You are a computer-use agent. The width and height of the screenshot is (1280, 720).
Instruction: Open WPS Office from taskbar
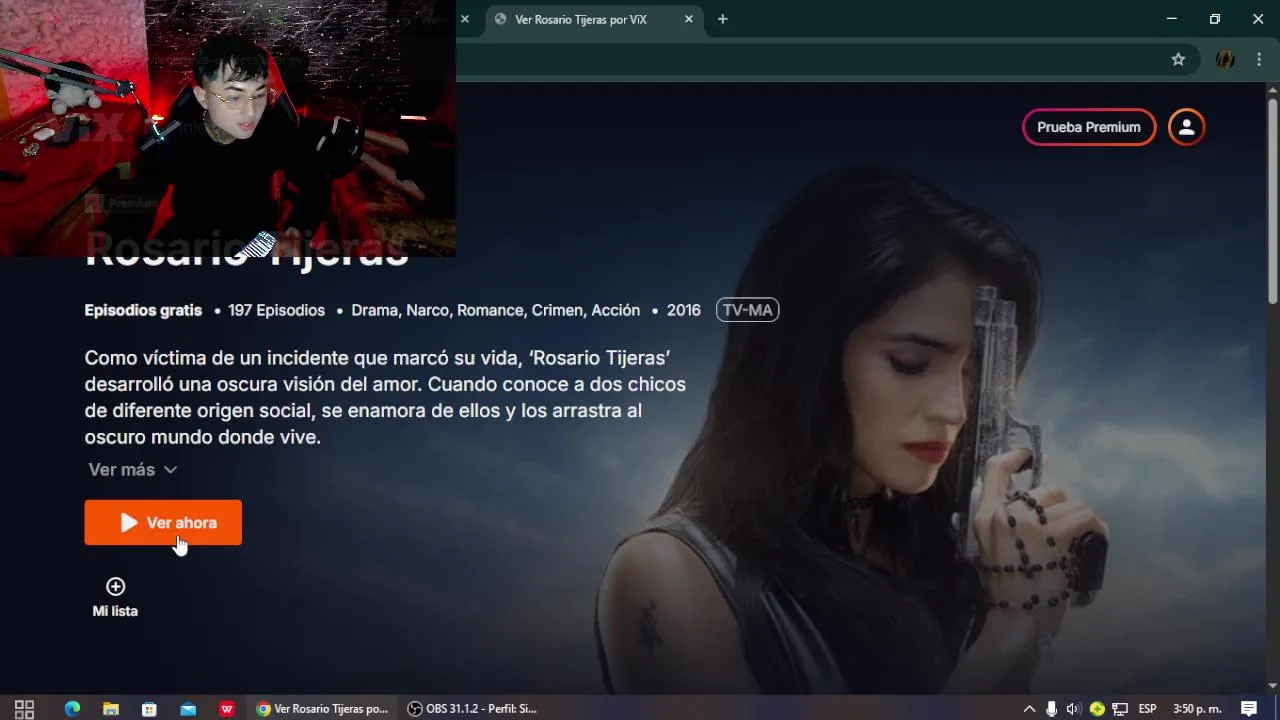point(227,709)
